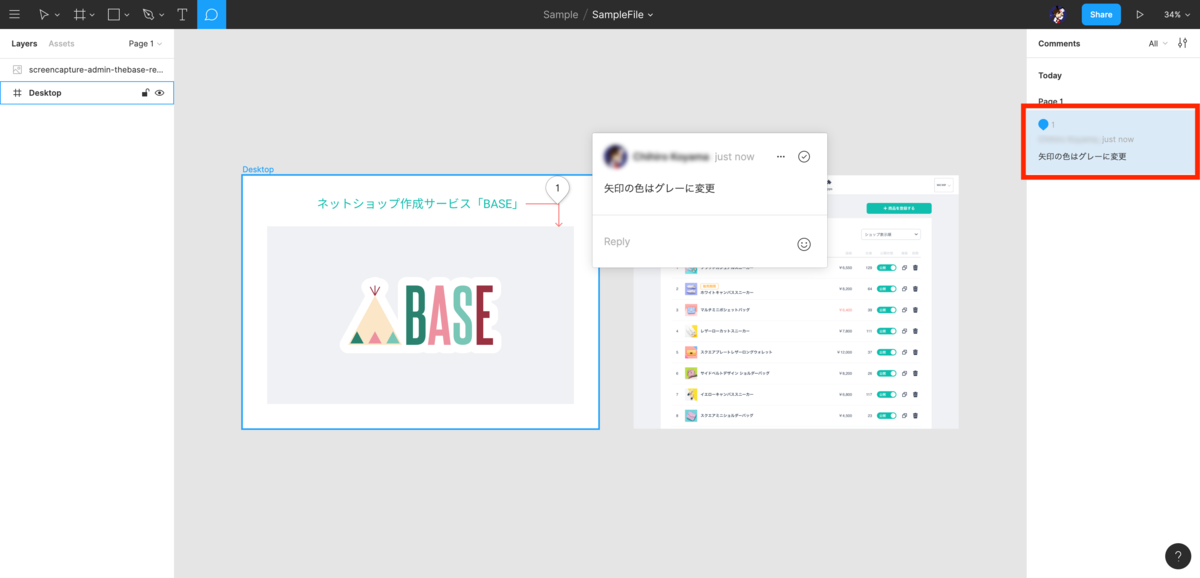This screenshot has height=578, width=1200.
Task: Click the blue comment pin icon in panel
Action: (1044, 125)
